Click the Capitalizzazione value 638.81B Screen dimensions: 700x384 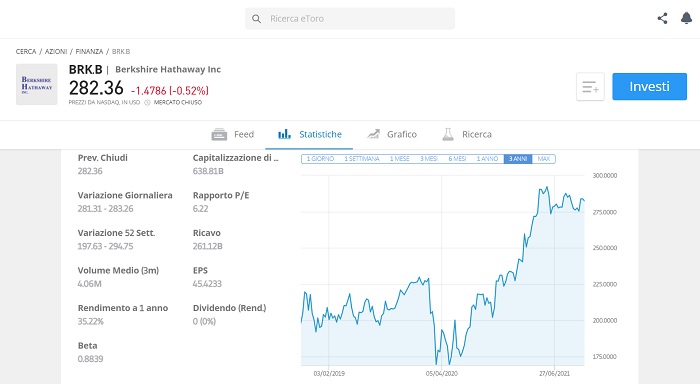tap(208, 171)
